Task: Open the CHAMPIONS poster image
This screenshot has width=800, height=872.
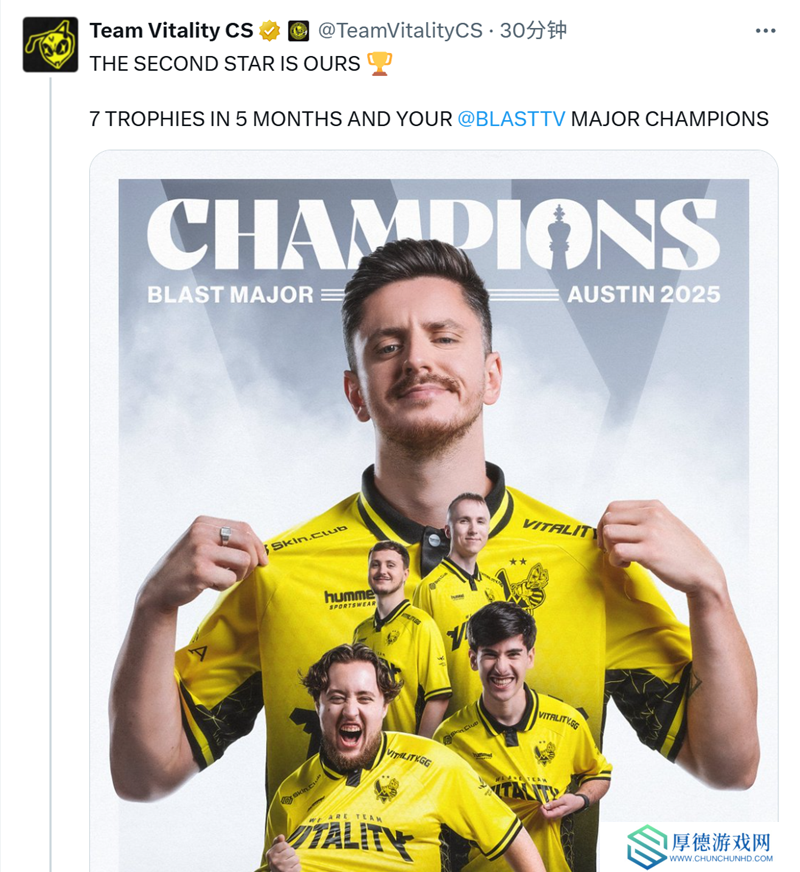Action: point(434,511)
